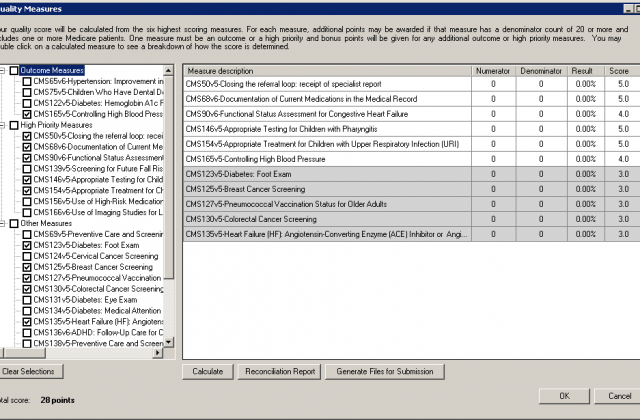Toggle the High Priority Measures group checkbox
This screenshot has width=640, height=420.
[x=14, y=125]
